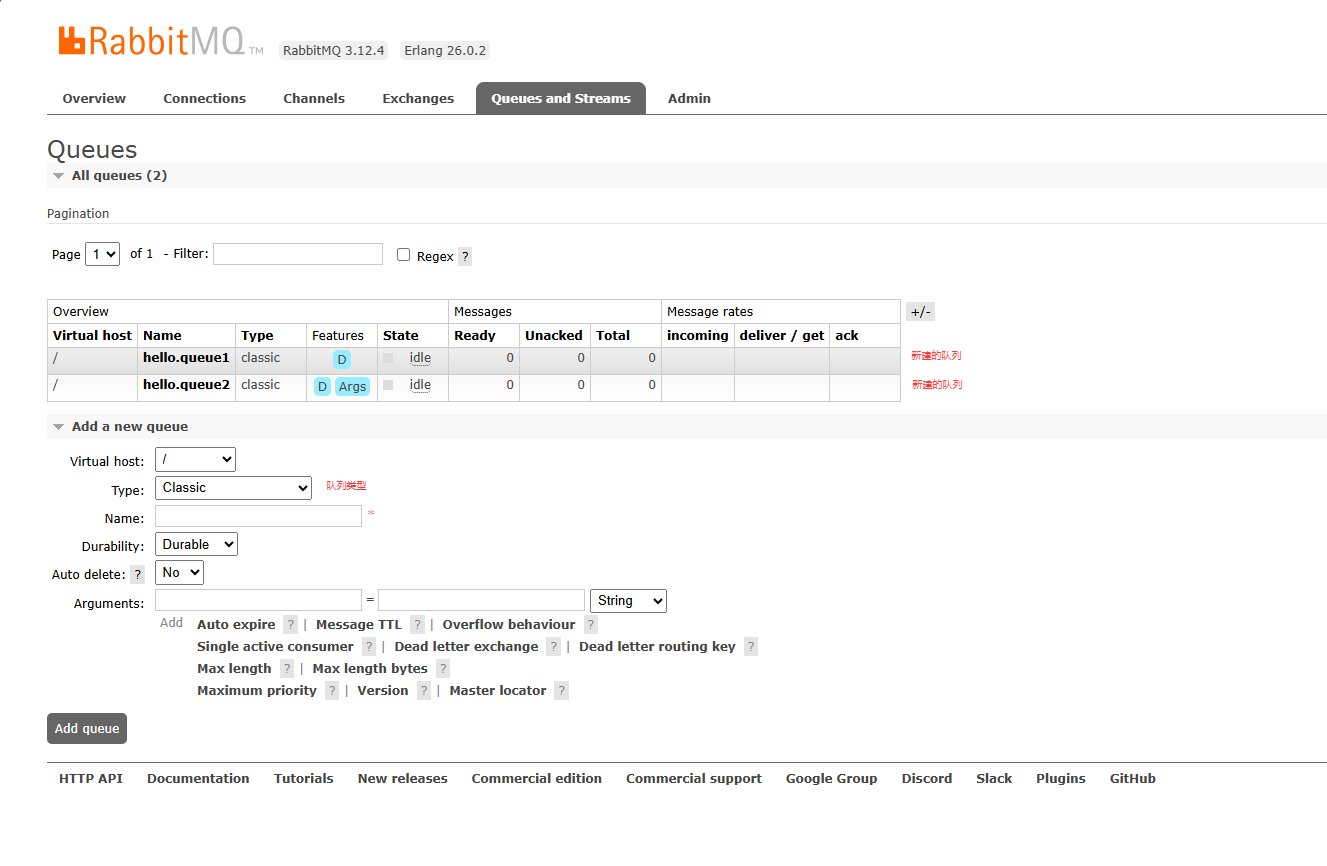The image size is (1327, 866).
Task: Insert the Master locator argument
Action: (x=498, y=691)
